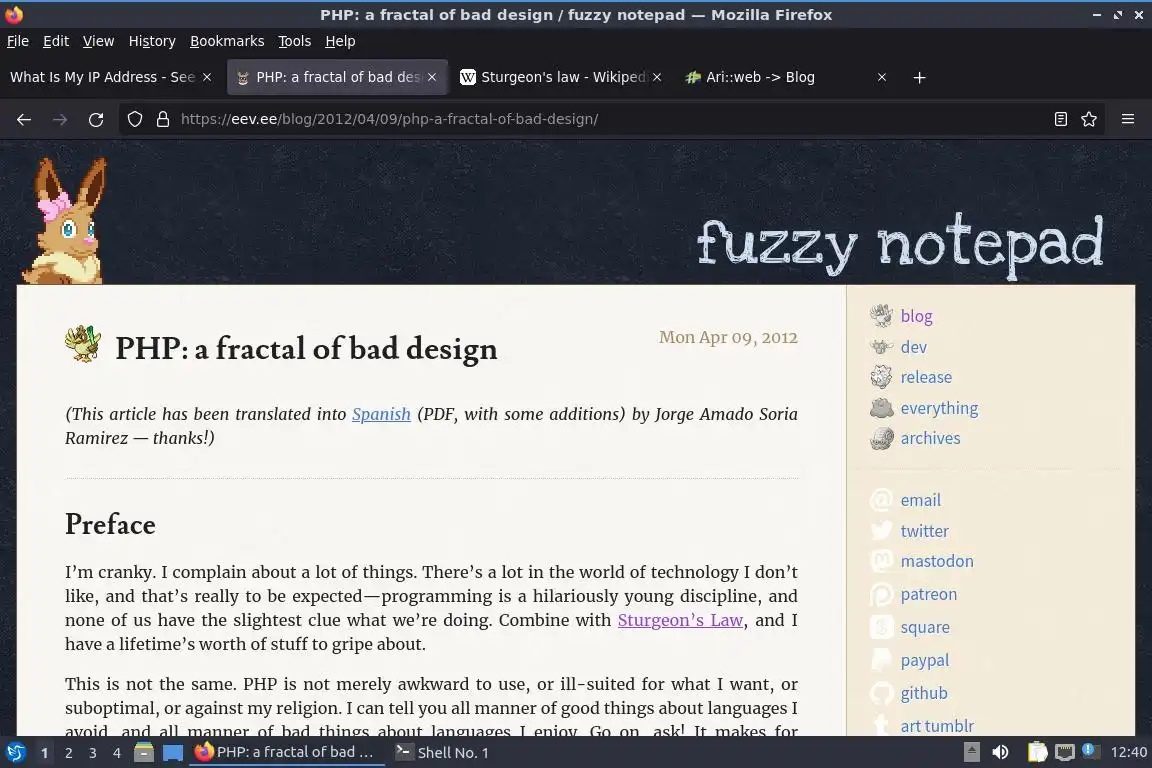Open the everything sidebar link
This screenshot has height=768, width=1152.
click(939, 408)
